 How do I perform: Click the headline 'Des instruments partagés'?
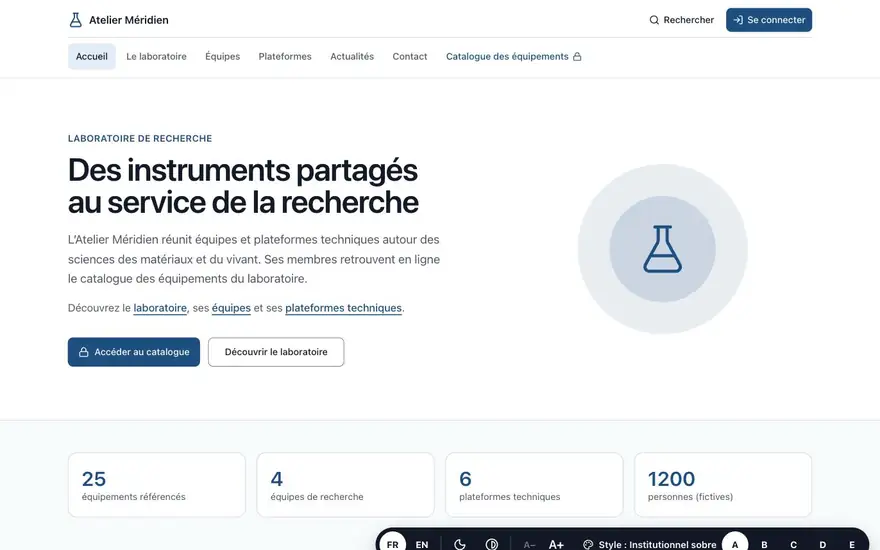(x=242, y=170)
